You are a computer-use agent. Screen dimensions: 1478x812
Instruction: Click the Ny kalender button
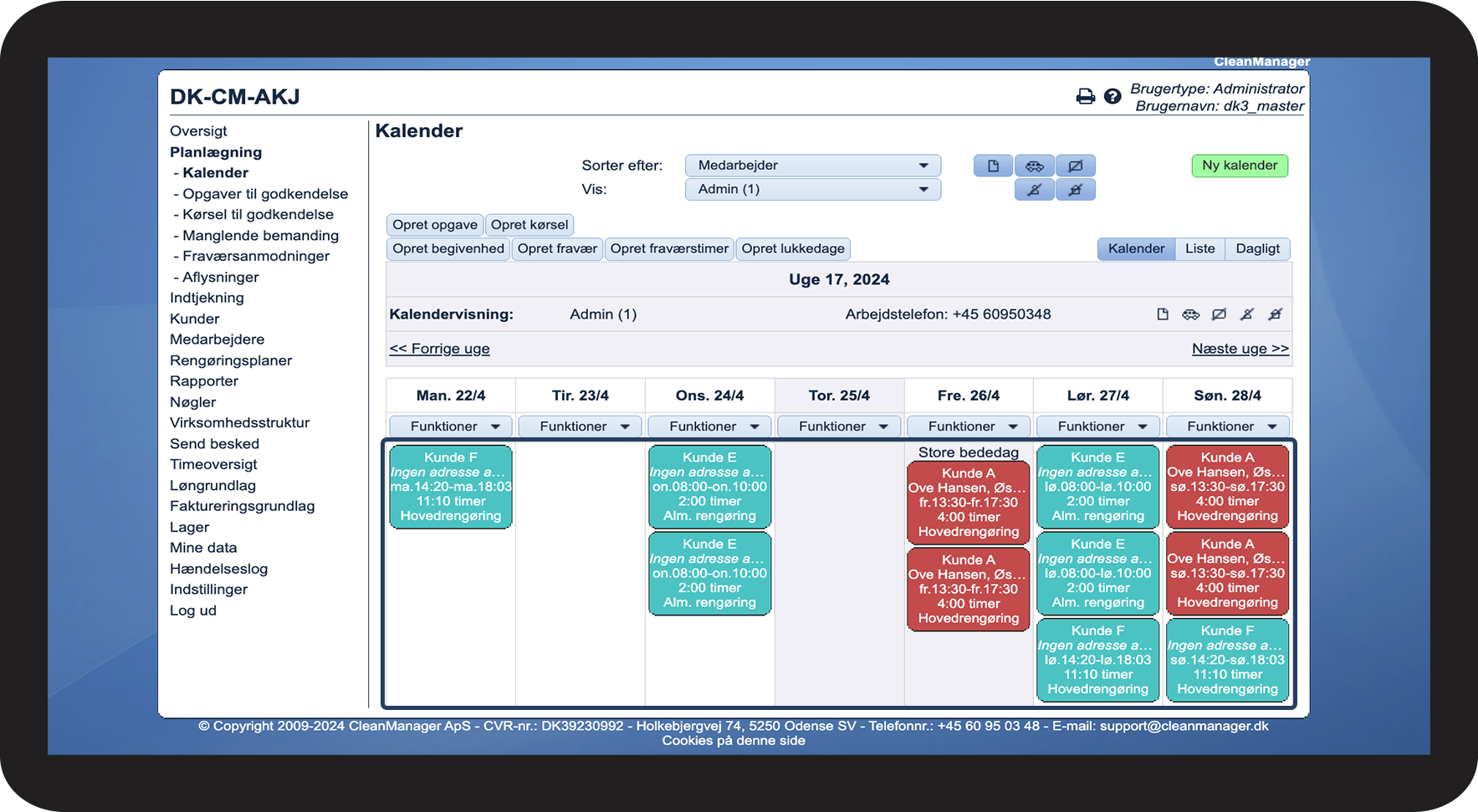point(1240,166)
